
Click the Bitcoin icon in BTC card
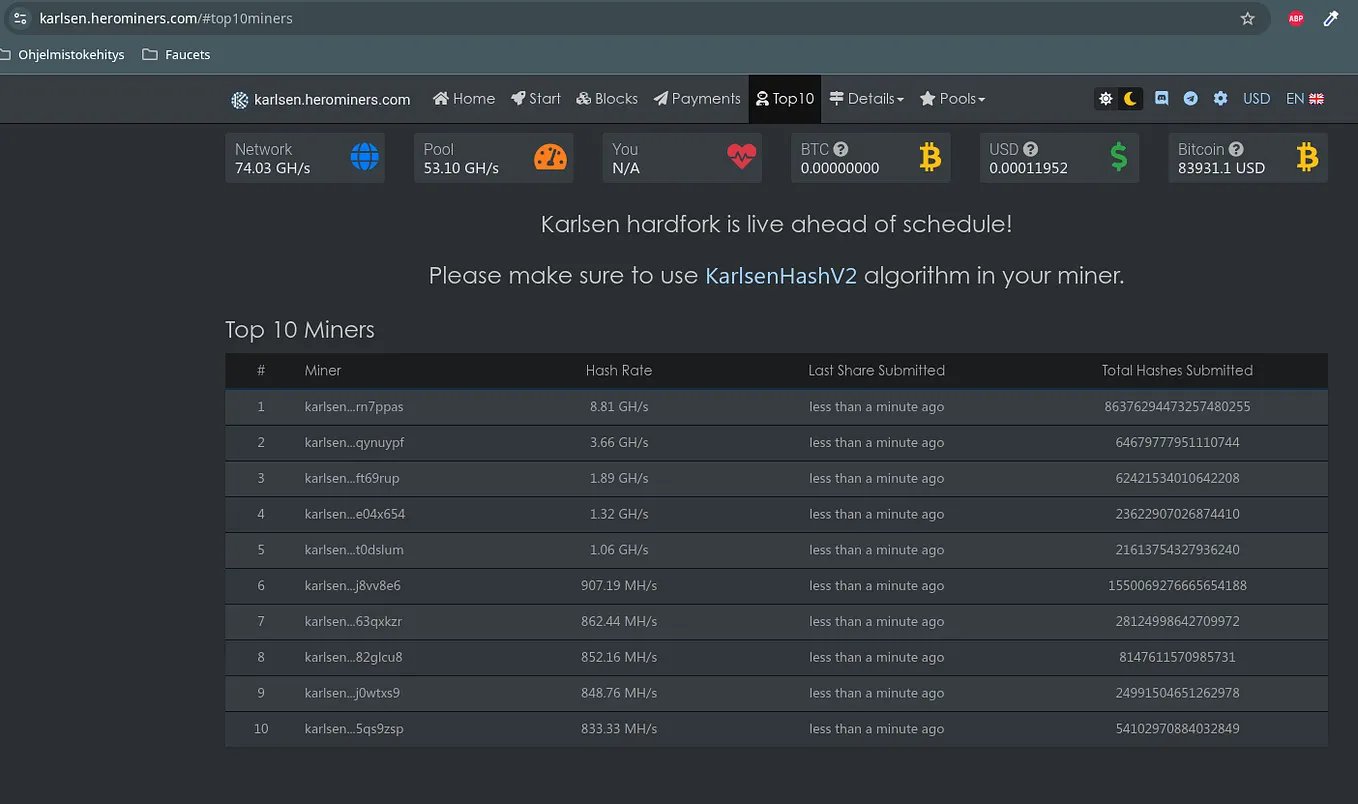[931, 157]
